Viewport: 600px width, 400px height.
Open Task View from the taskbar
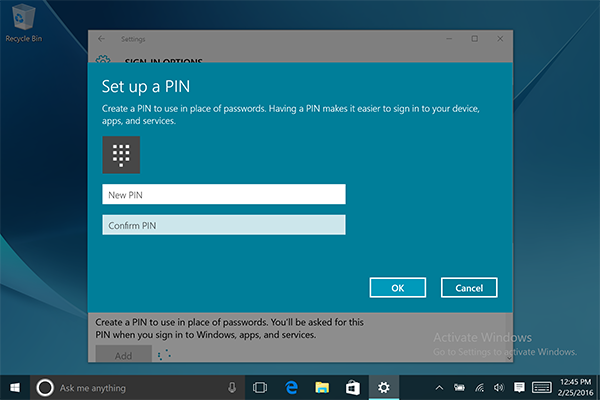[260, 388]
